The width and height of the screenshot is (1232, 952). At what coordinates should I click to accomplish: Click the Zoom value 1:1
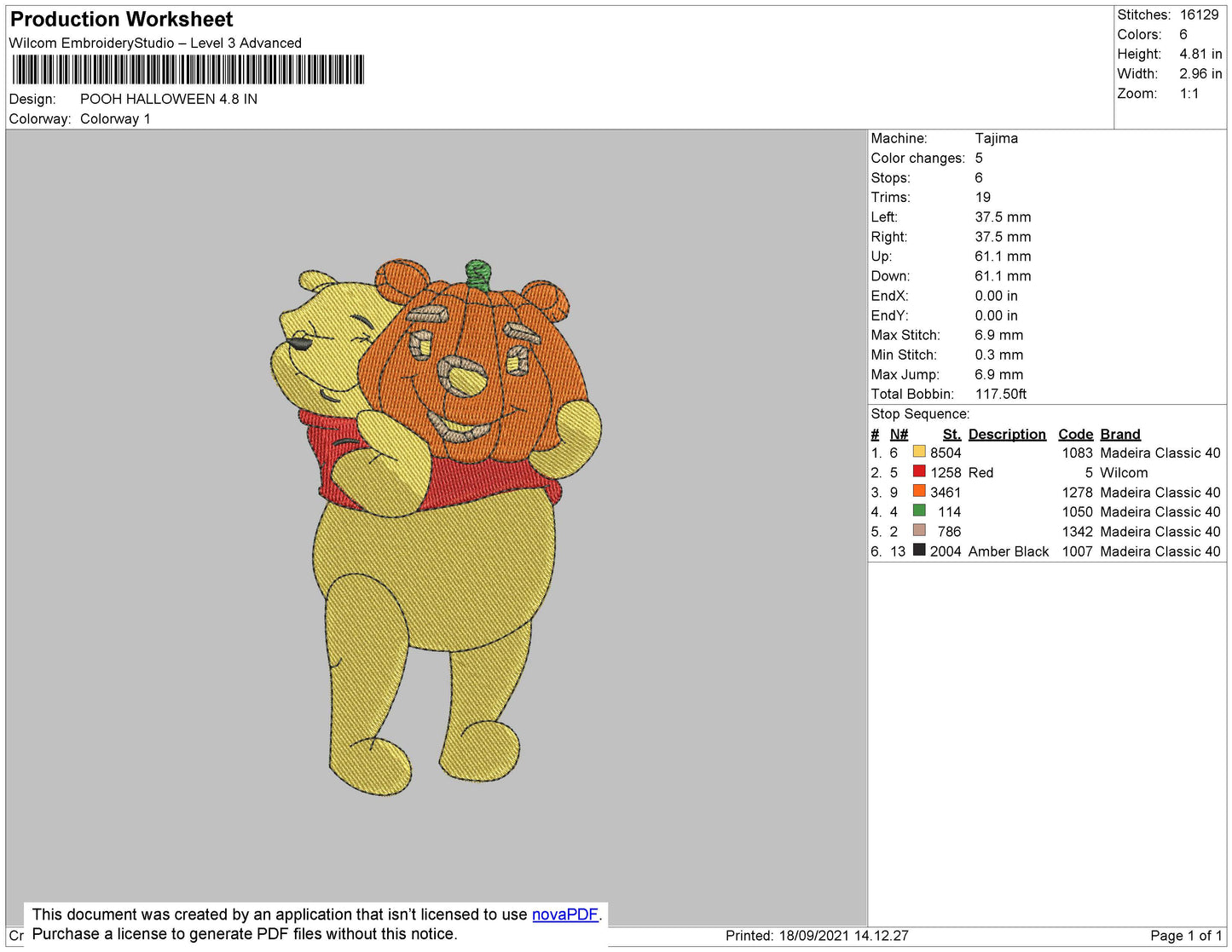click(1189, 94)
